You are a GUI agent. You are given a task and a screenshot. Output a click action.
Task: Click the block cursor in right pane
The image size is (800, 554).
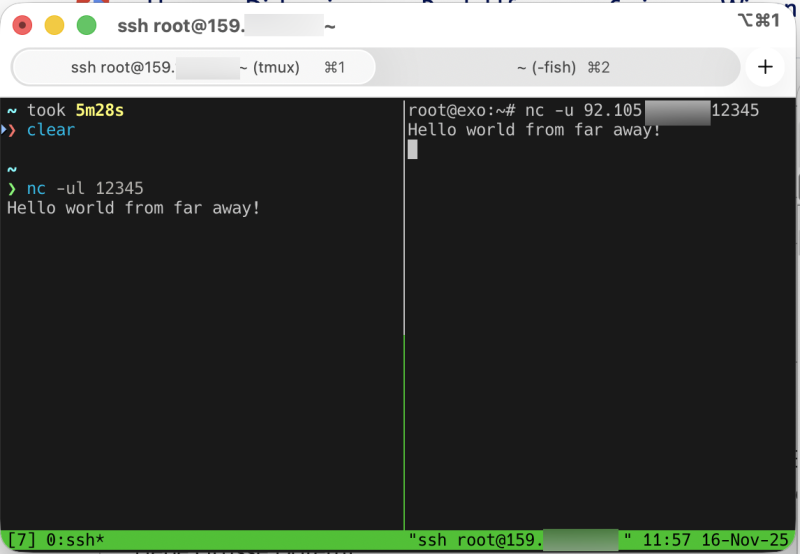click(413, 149)
